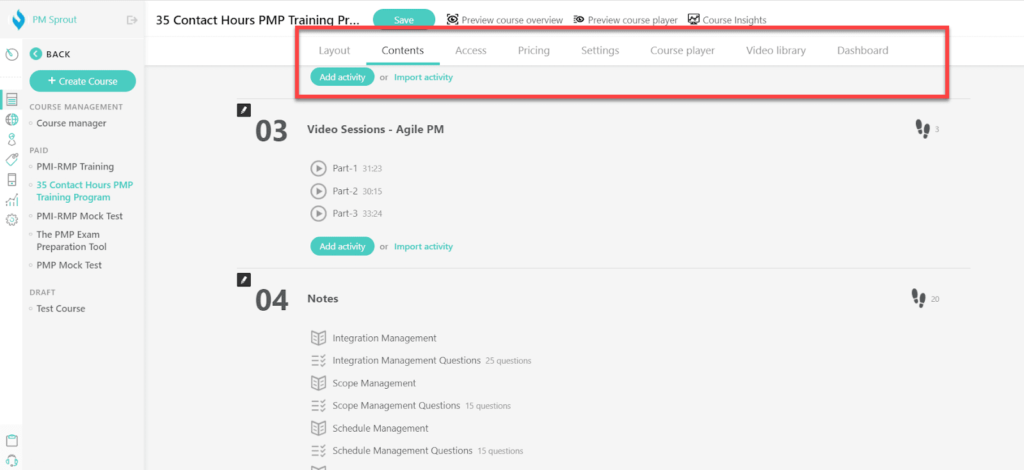Screen dimensions: 1024x470
Task: Open Integration Management Questions activity
Action: tap(406, 360)
